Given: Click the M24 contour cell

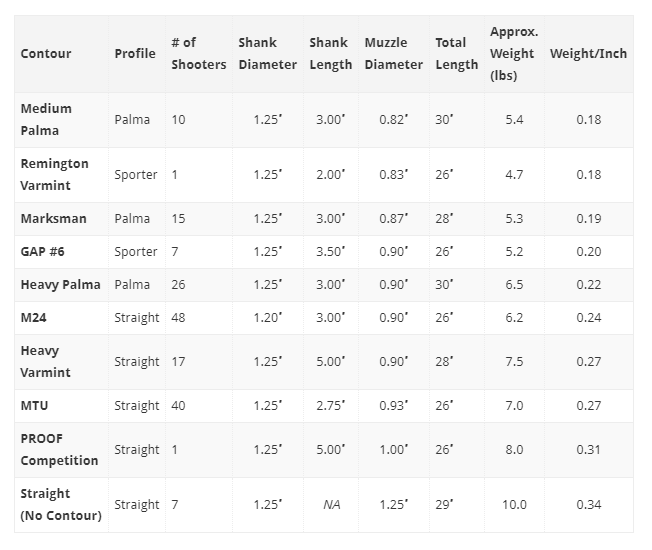Looking at the screenshot, I should click(x=33, y=318).
